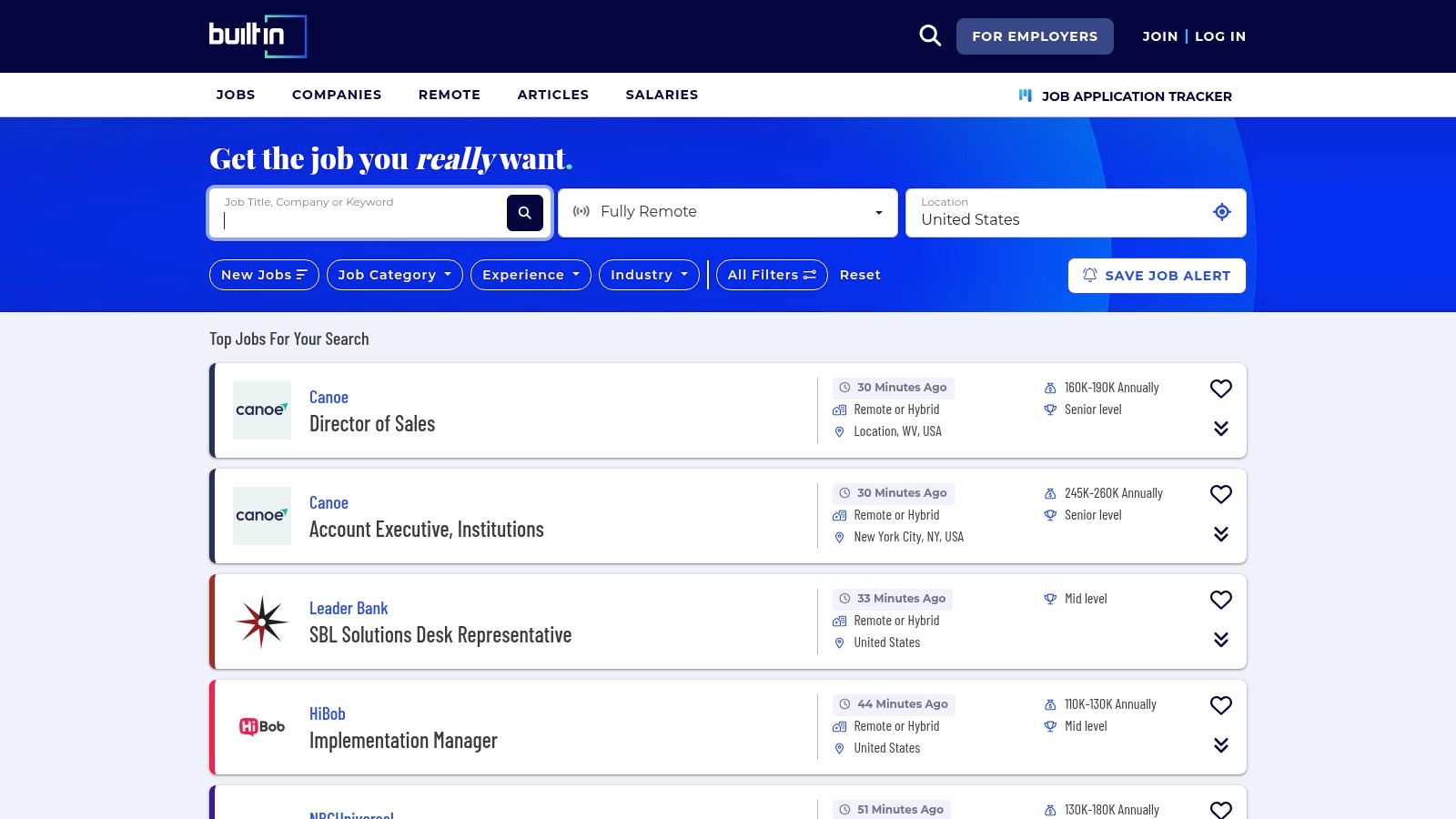
Task: Click the magnifier icon in the top header
Action: (x=929, y=35)
